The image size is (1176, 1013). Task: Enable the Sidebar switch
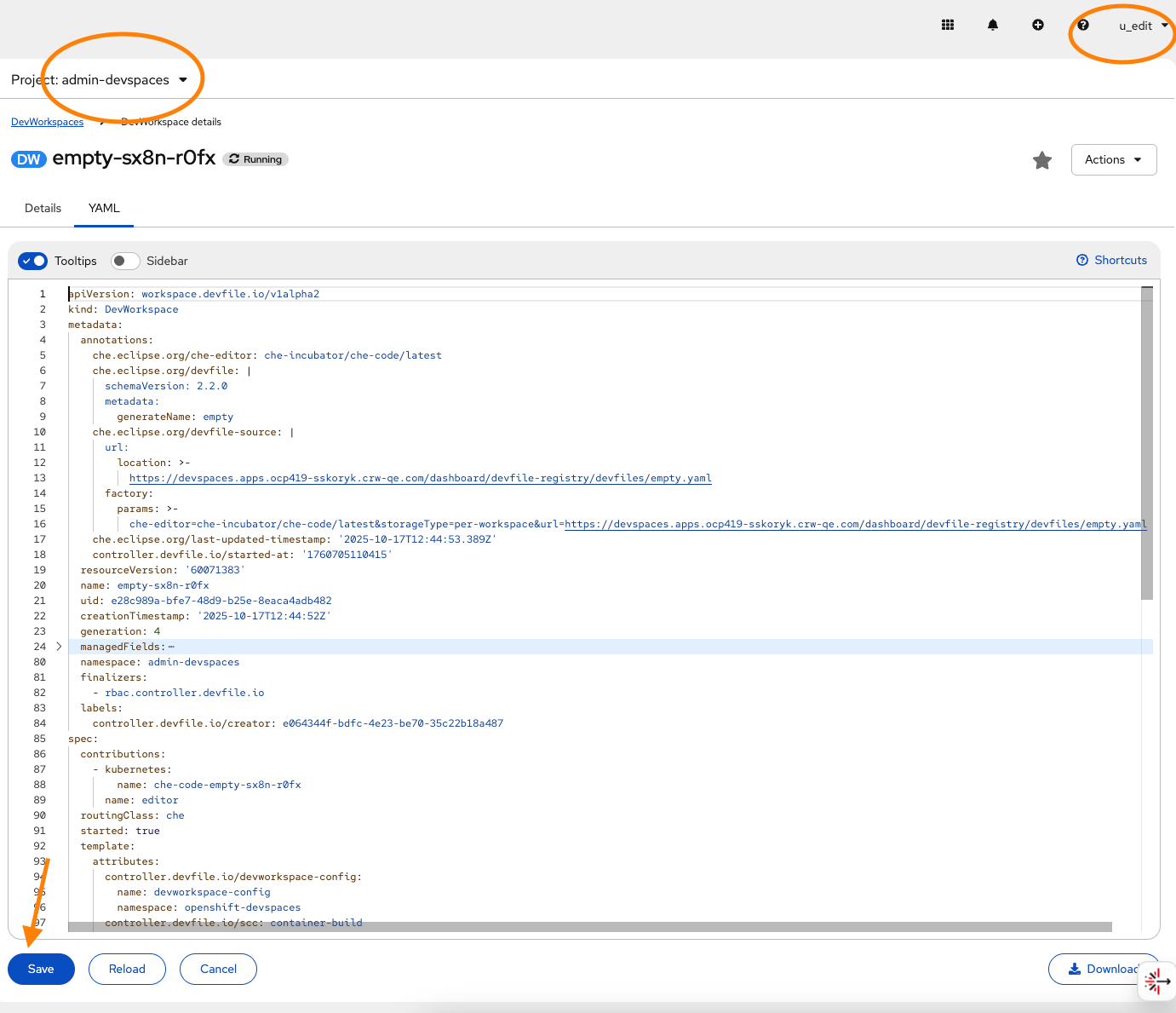click(125, 261)
